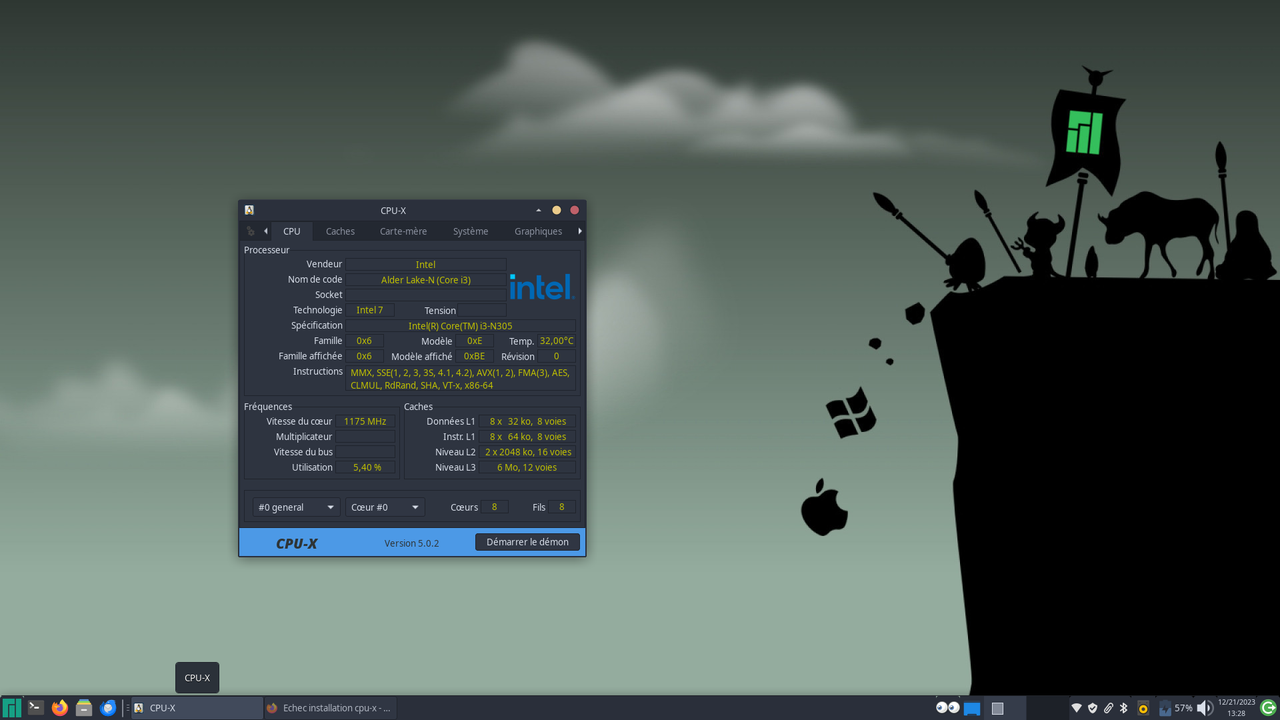Click the blue desktop icon in panel
This screenshot has width=1280, height=720.
pyautogui.click(x=972, y=709)
